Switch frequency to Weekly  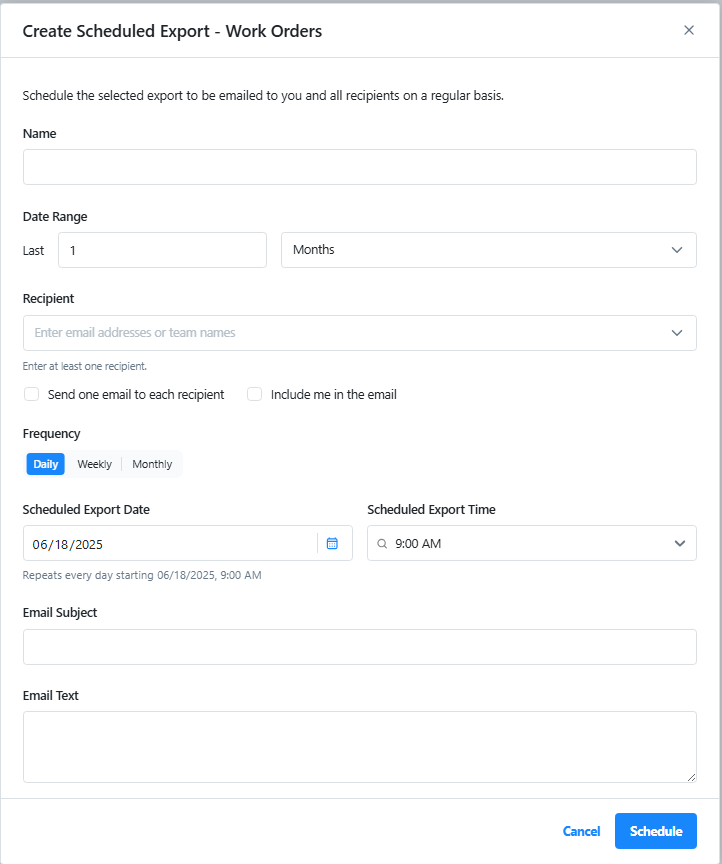click(x=95, y=464)
